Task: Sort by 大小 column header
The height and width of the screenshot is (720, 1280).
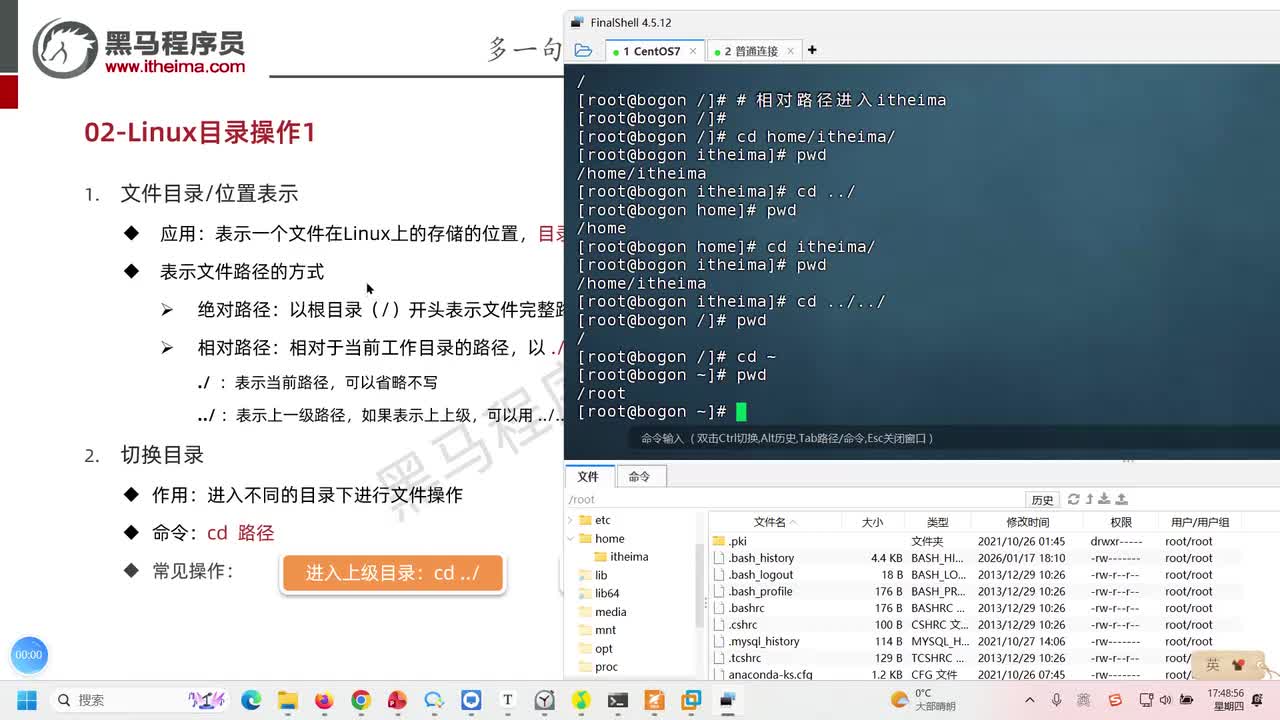Action: (873, 522)
